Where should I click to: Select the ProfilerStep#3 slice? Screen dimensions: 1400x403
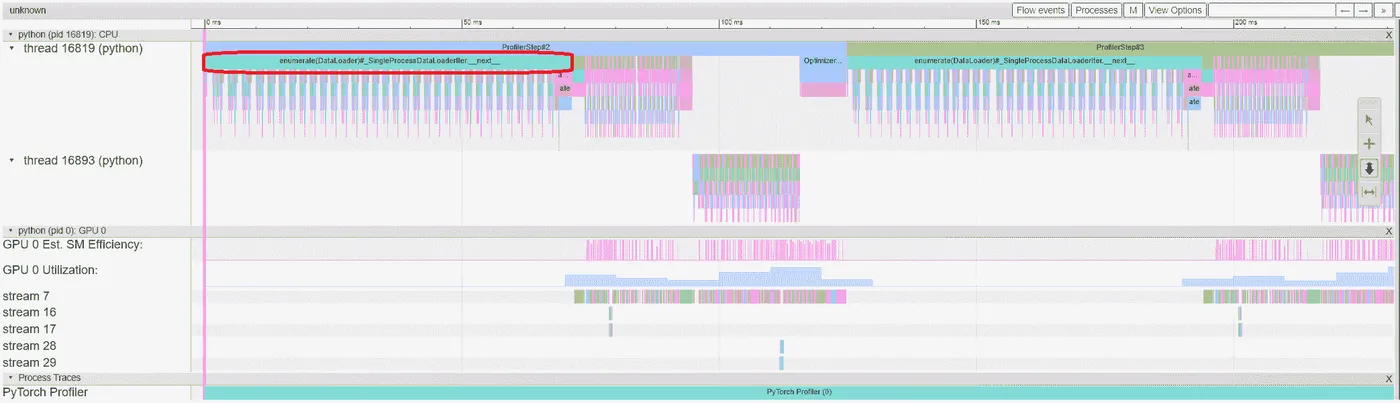click(1120, 48)
